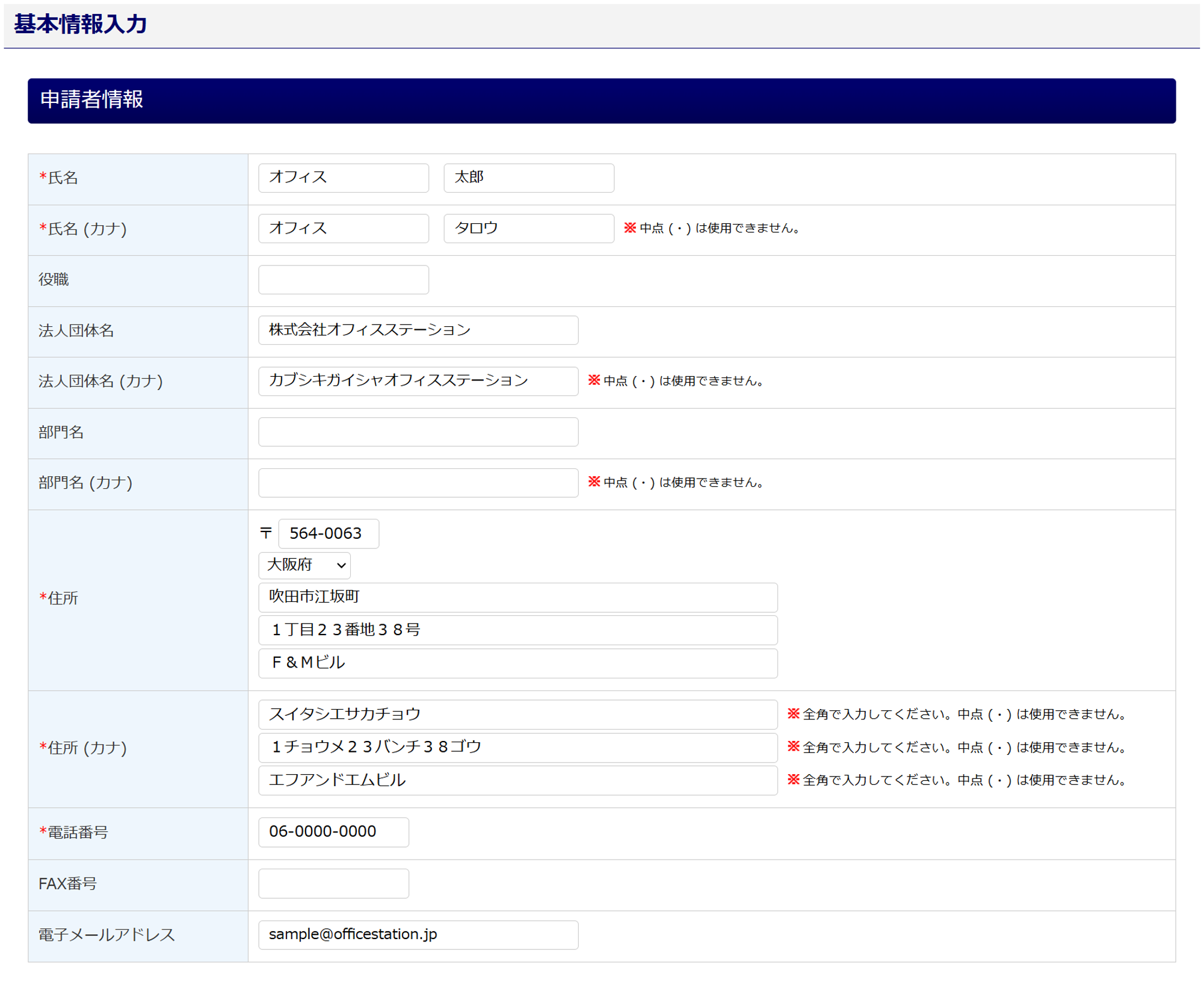Click the kana given name field タロウ
1204x983 pixels.
[528, 228]
